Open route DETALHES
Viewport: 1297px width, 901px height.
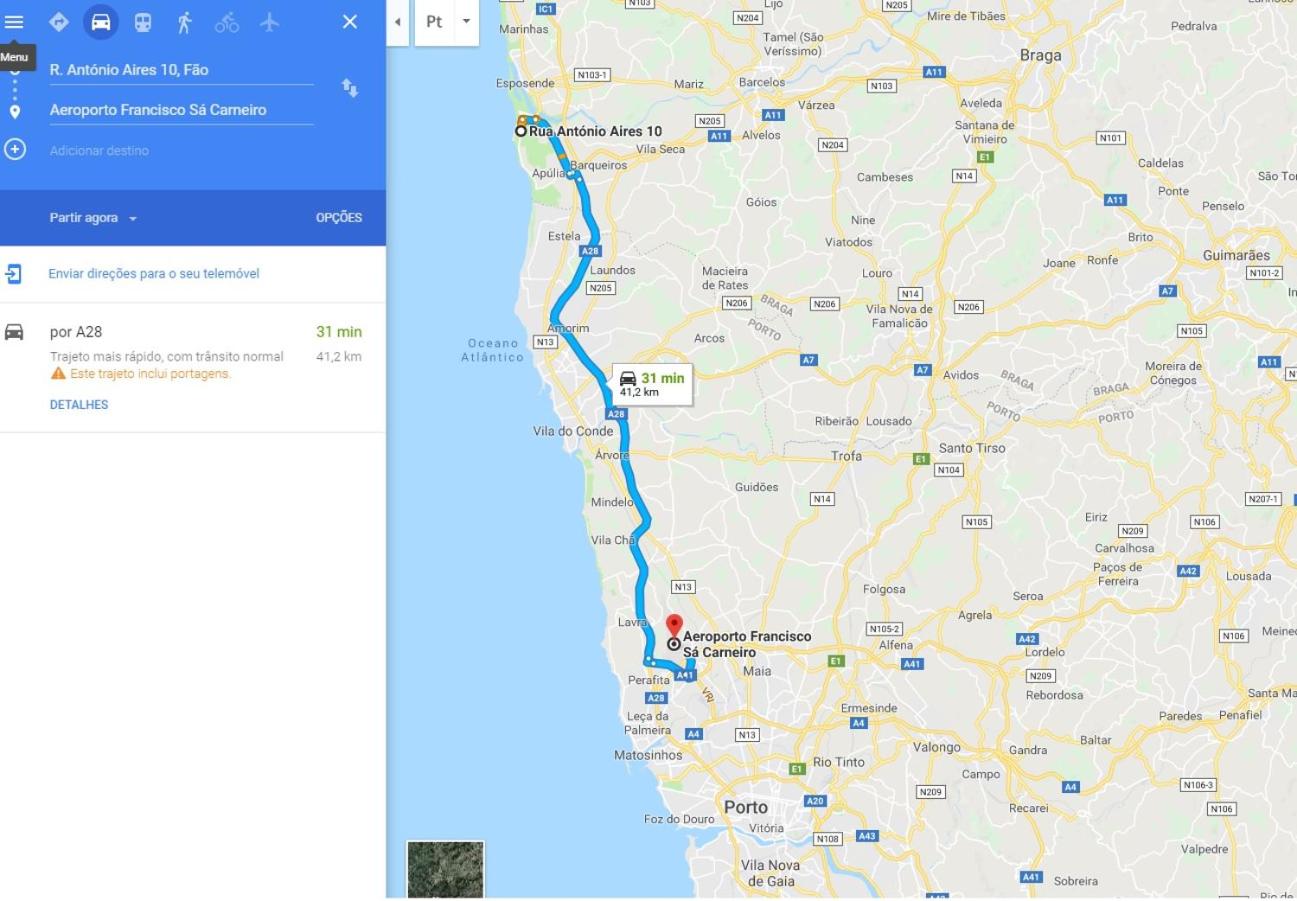point(79,405)
